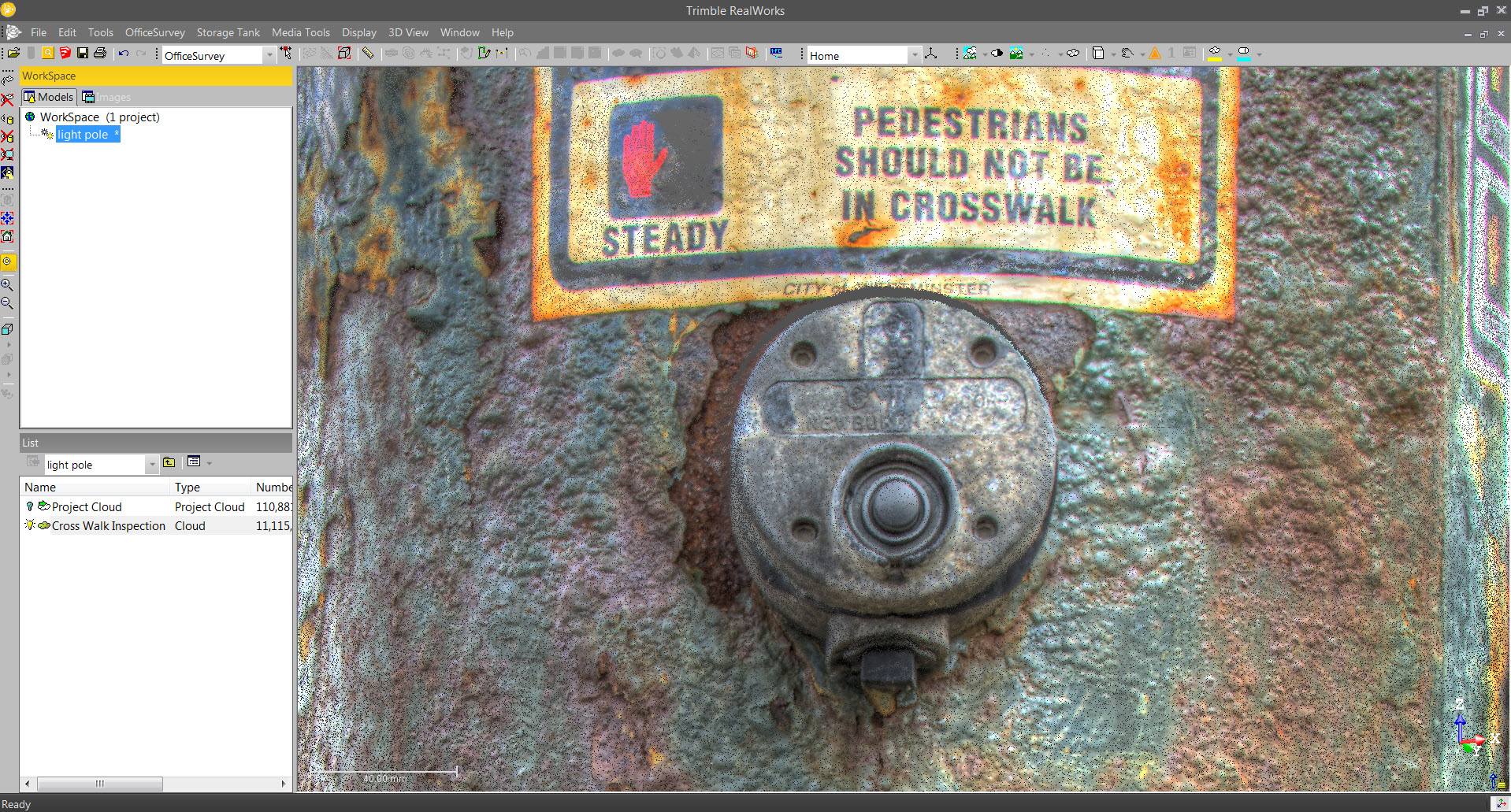The image size is (1511, 812).
Task: Click the Undo arrow icon
Action: coord(124,54)
